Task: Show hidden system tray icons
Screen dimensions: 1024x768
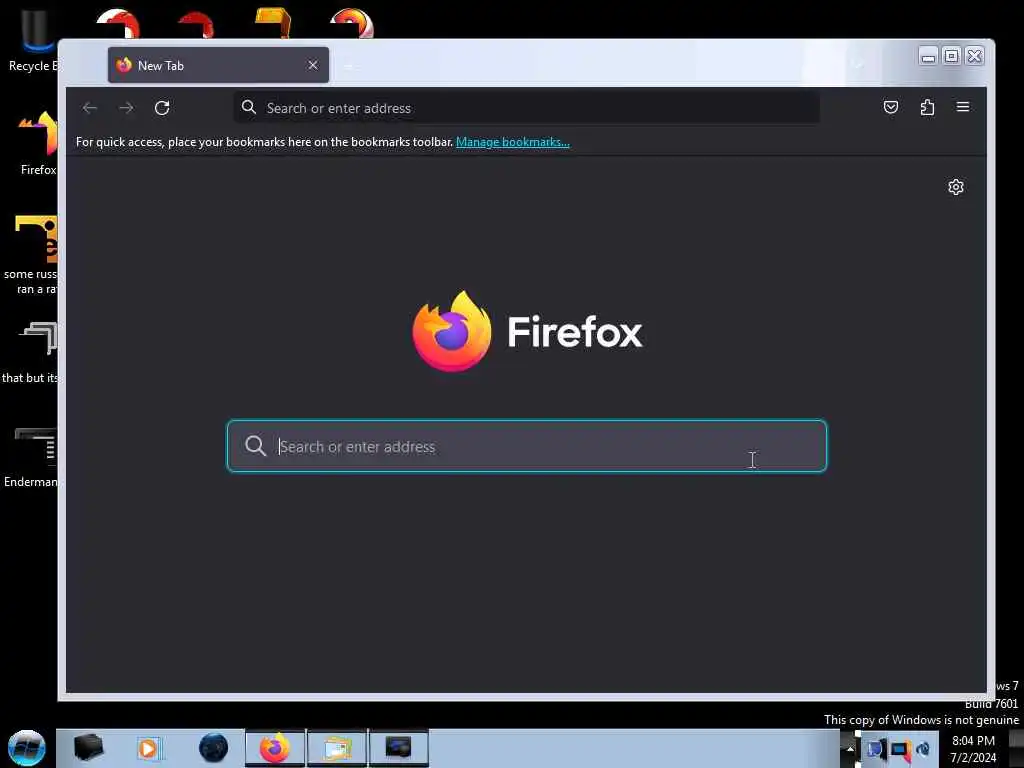Action: [850, 749]
